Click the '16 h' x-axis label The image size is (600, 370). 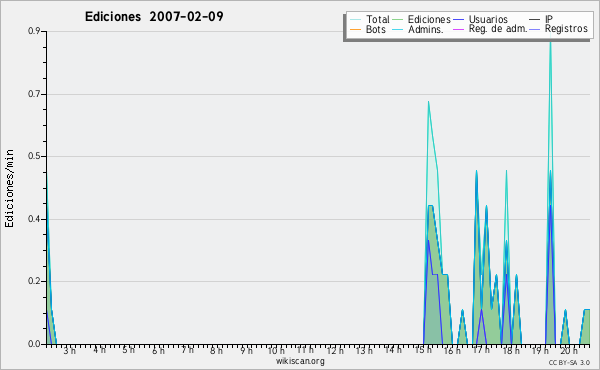(452, 350)
